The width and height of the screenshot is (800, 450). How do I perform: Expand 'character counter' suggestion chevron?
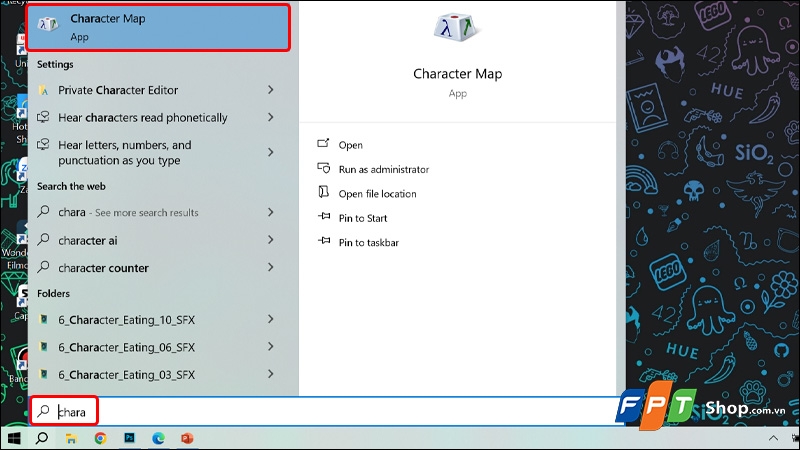[x=271, y=267]
